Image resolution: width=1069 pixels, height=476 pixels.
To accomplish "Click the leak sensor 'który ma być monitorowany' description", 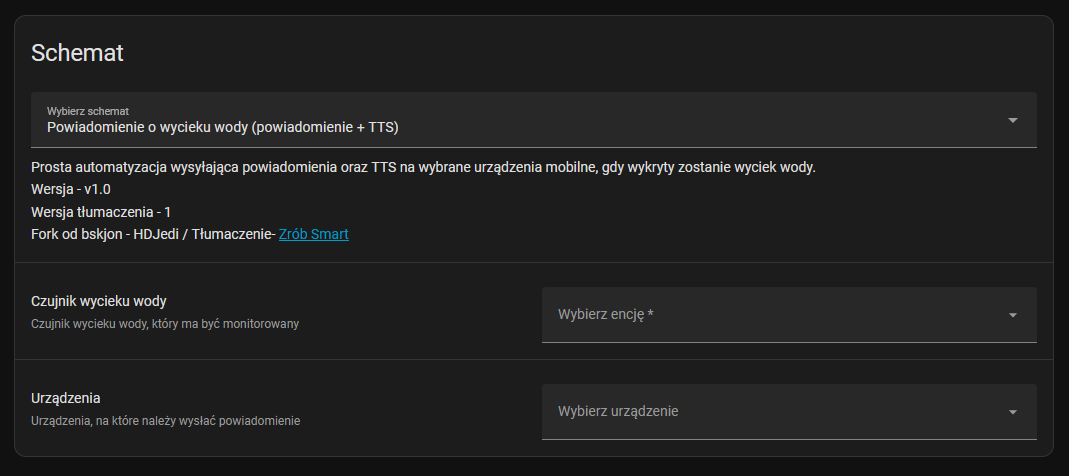I will coord(165,324).
